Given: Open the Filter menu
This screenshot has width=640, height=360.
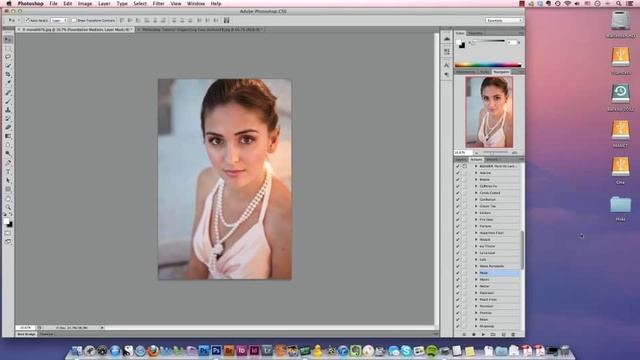Looking at the screenshot, I should tap(158, 4).
